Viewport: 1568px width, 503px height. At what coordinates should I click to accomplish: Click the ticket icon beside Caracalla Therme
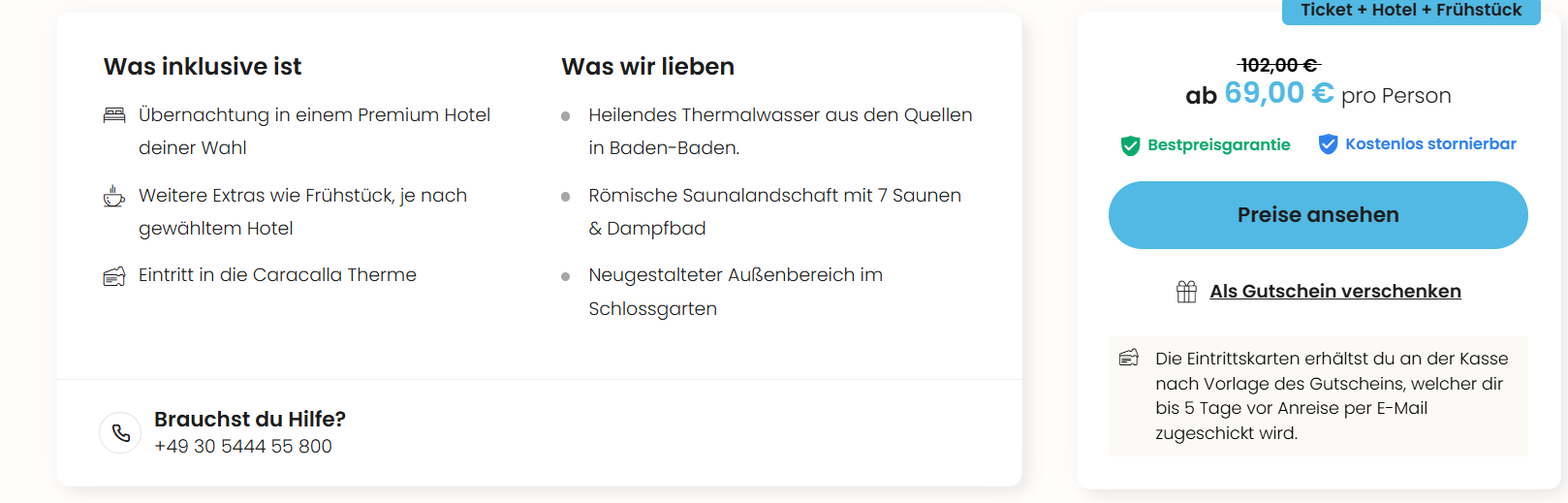(114, 277)
